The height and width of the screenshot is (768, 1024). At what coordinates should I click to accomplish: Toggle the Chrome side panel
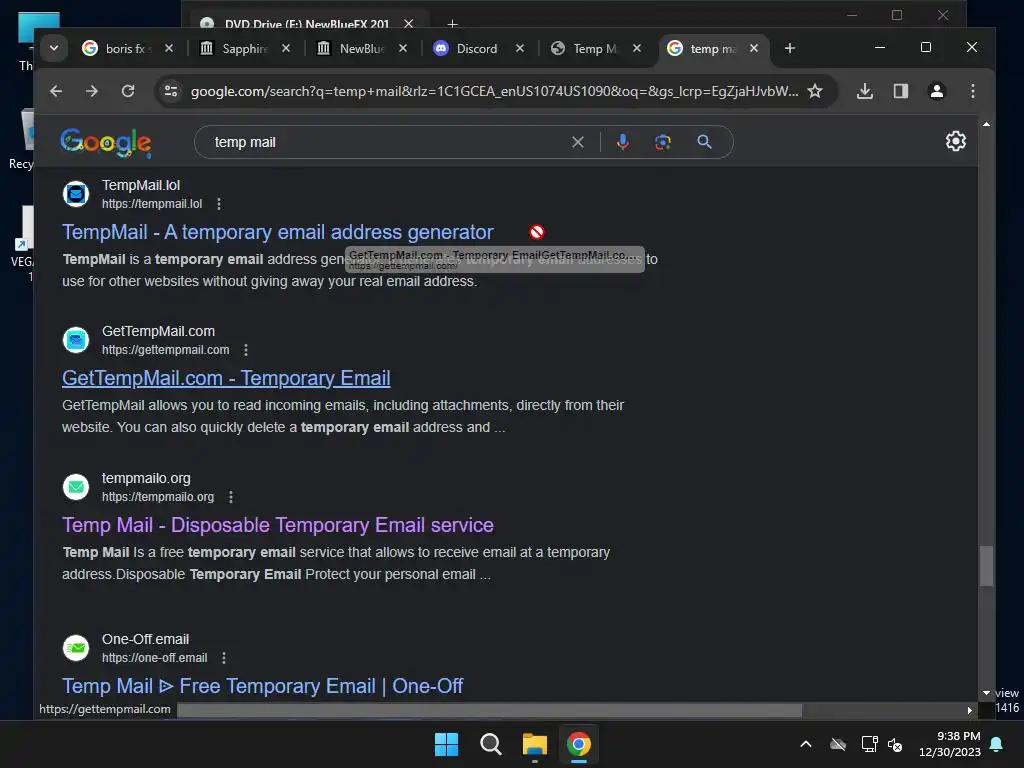point(901,91)
